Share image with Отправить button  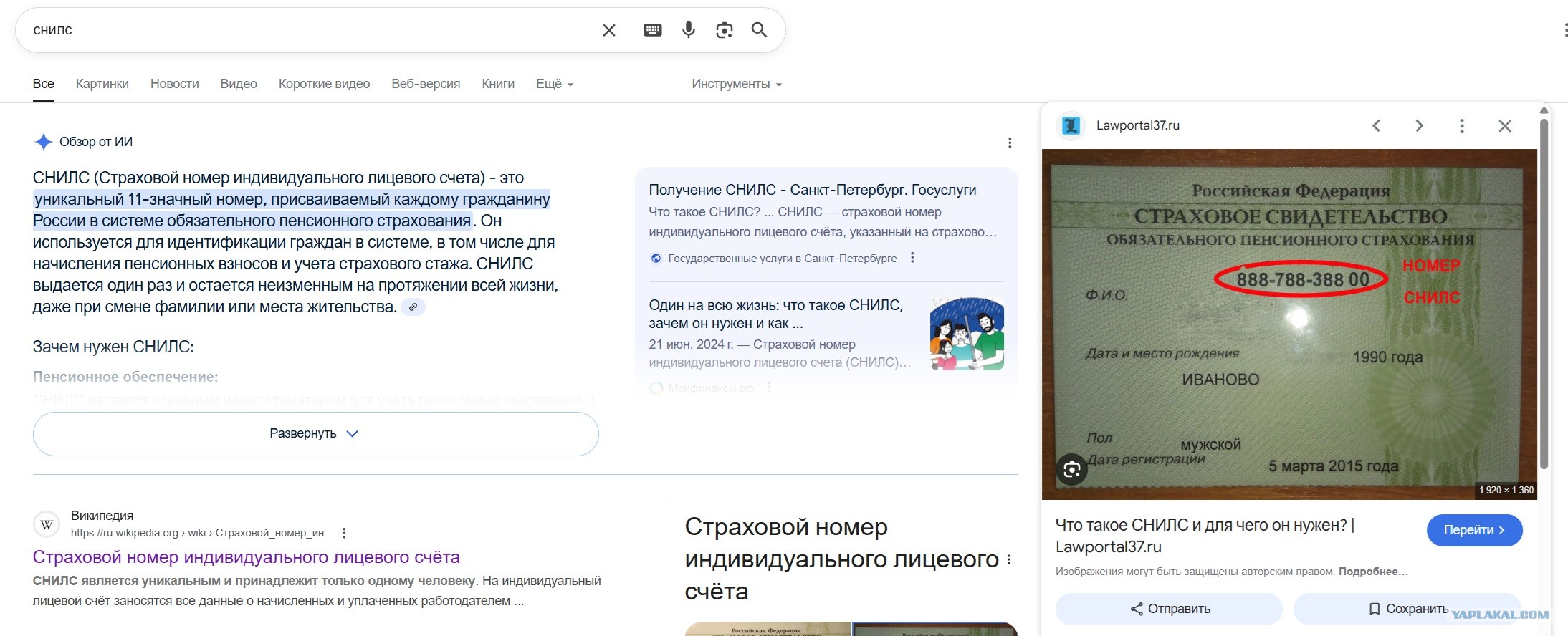point(1169,609)
